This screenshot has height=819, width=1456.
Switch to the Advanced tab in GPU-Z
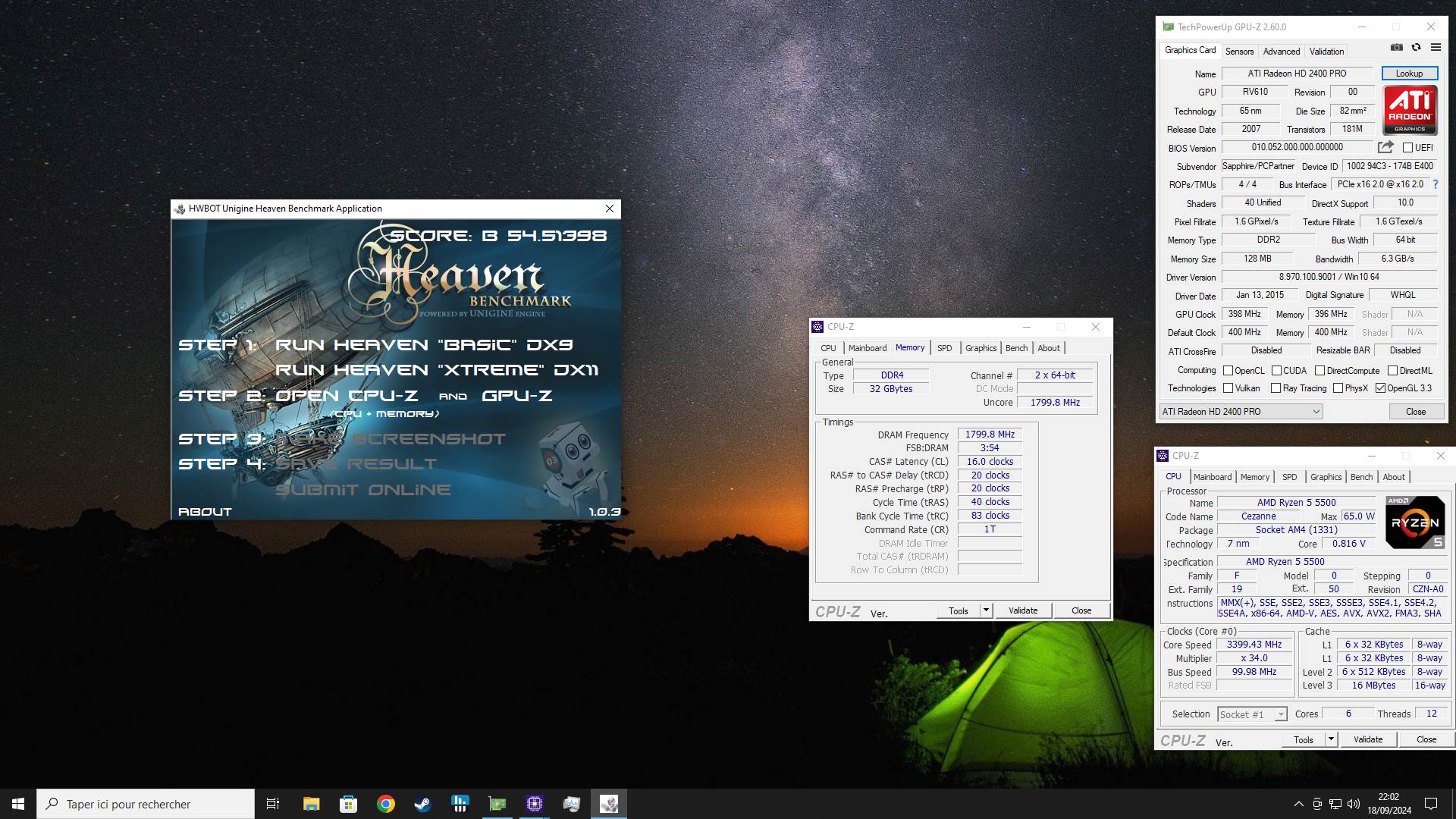click(x=1282, y=52)
